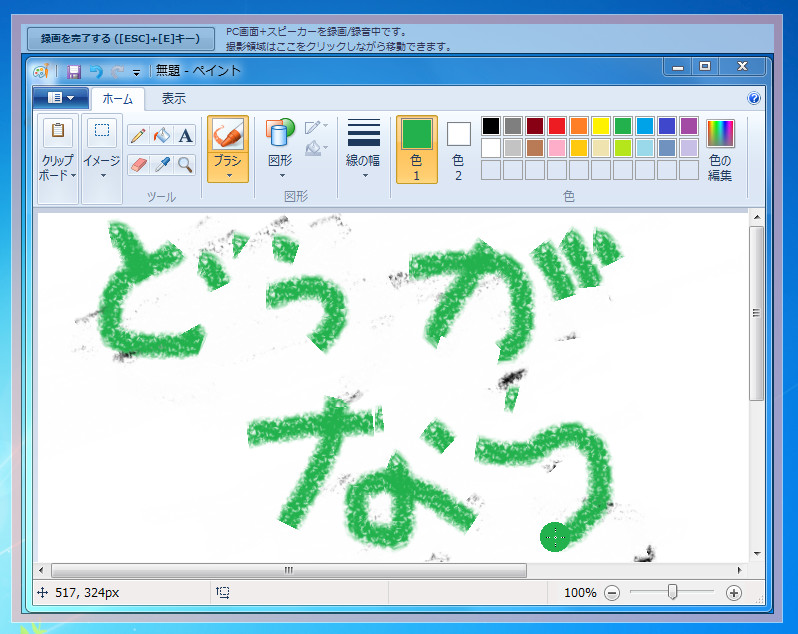Pick the yellow color swatch

pos(601,126)
